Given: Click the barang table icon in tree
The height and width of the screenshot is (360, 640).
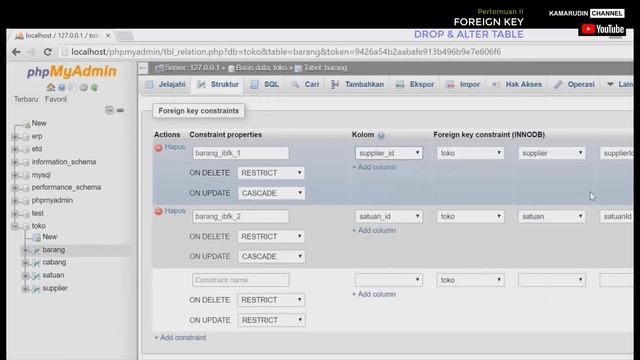Looking at the screenshot, I should (36, 250).
